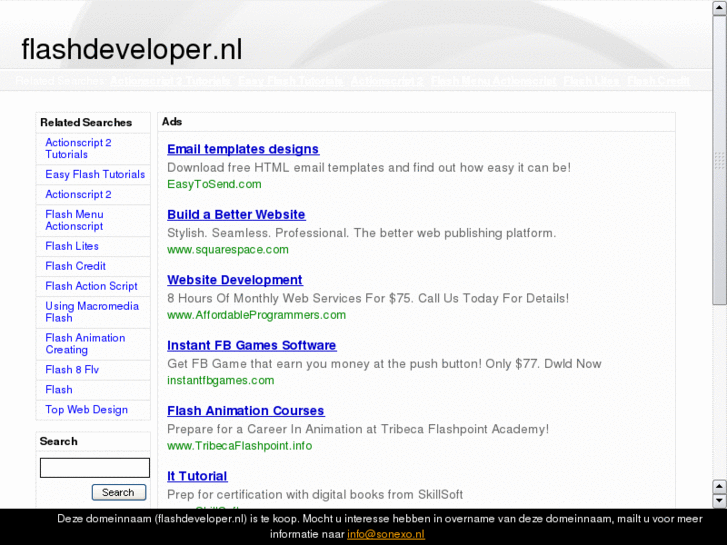Go to Using Macromedia Flash link
The width and height of the screenshot is (727, 545).
click(91, 312)
